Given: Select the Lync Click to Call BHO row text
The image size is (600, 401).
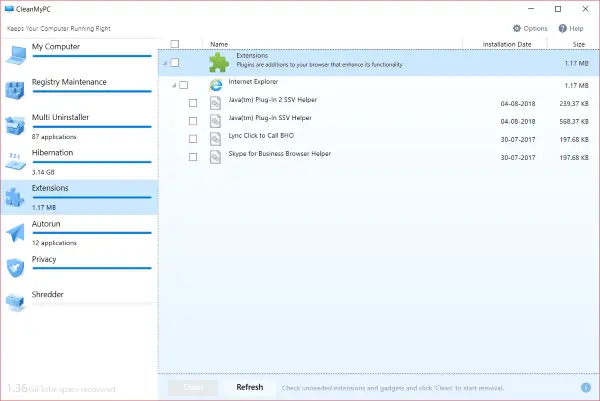Looking at the screenshot, I should [261, 135].
